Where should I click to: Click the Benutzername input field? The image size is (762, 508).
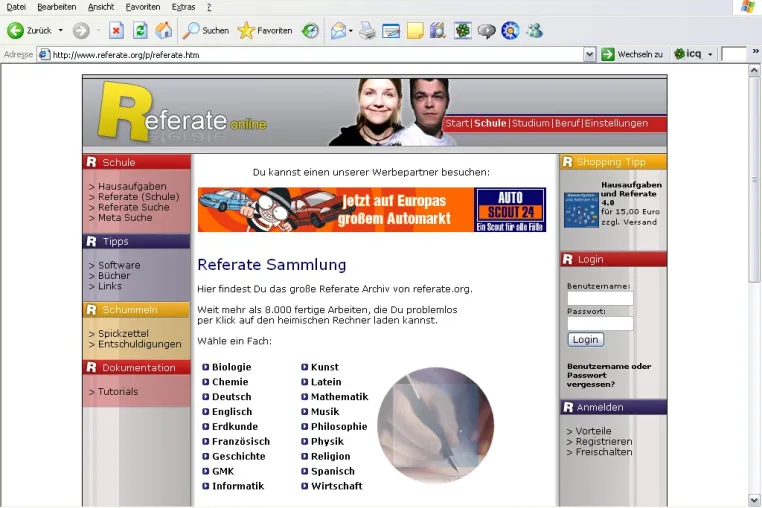[x=600, y=298]
